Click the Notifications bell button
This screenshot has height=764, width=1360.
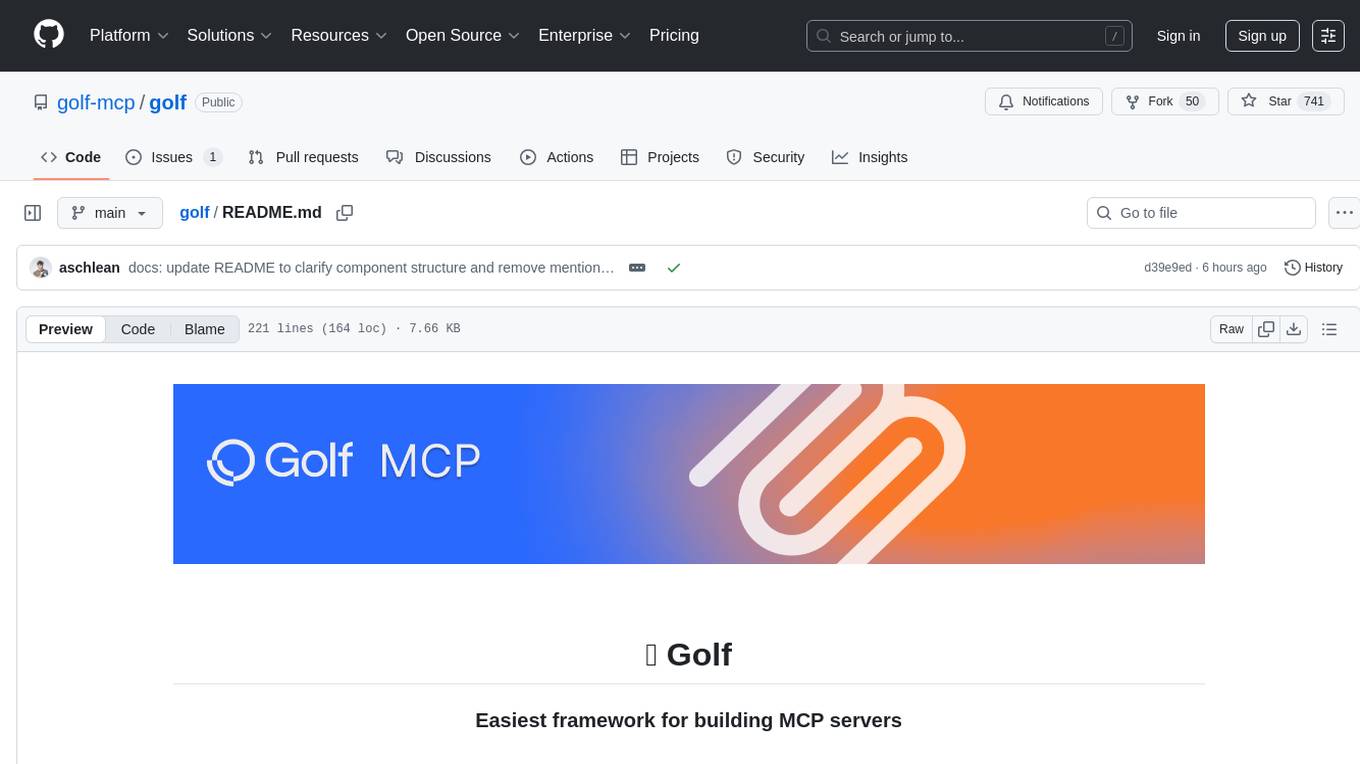pyautogui.click(x=1044, y=101)
